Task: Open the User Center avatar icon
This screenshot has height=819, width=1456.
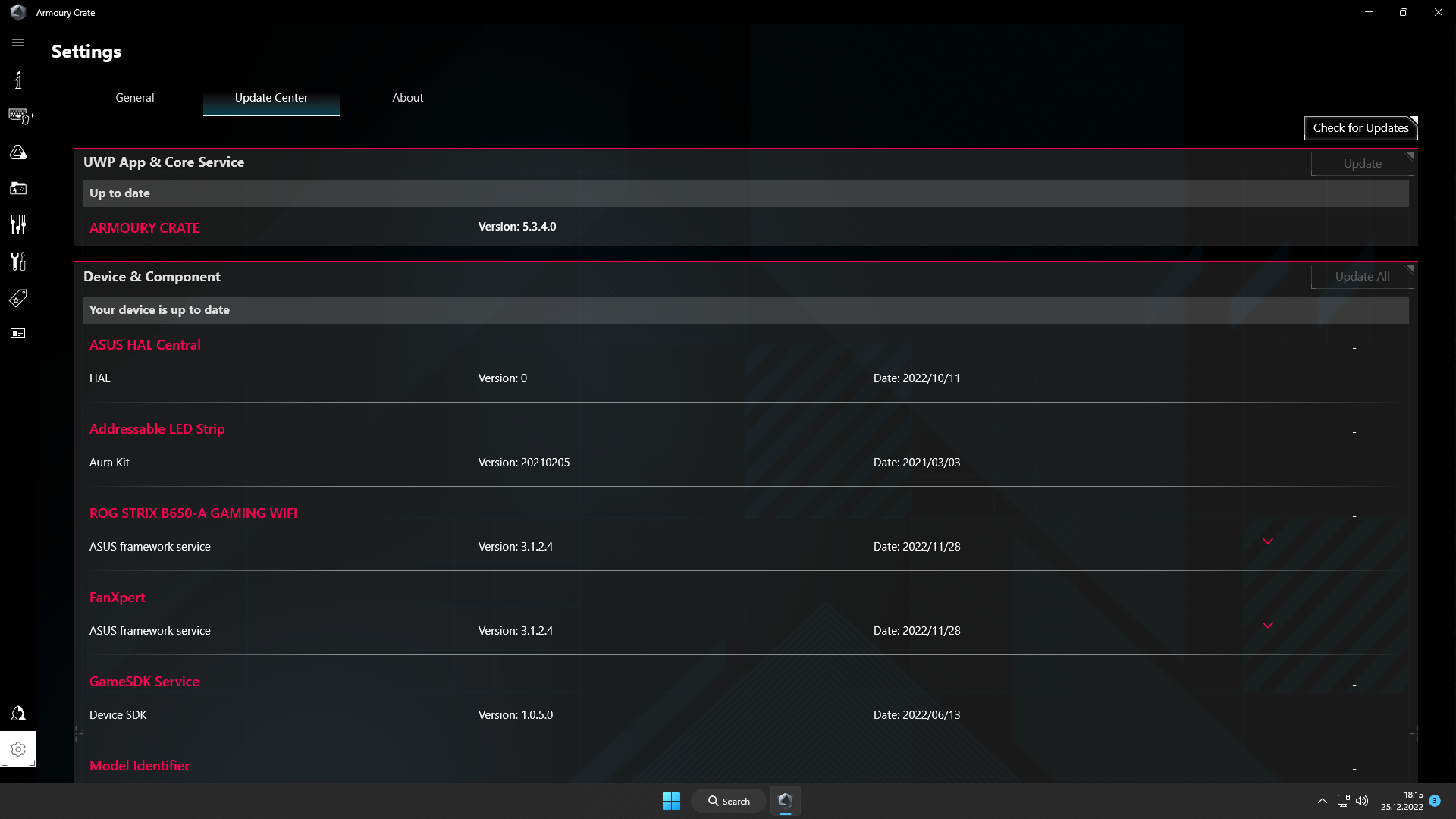Action: 18,713
